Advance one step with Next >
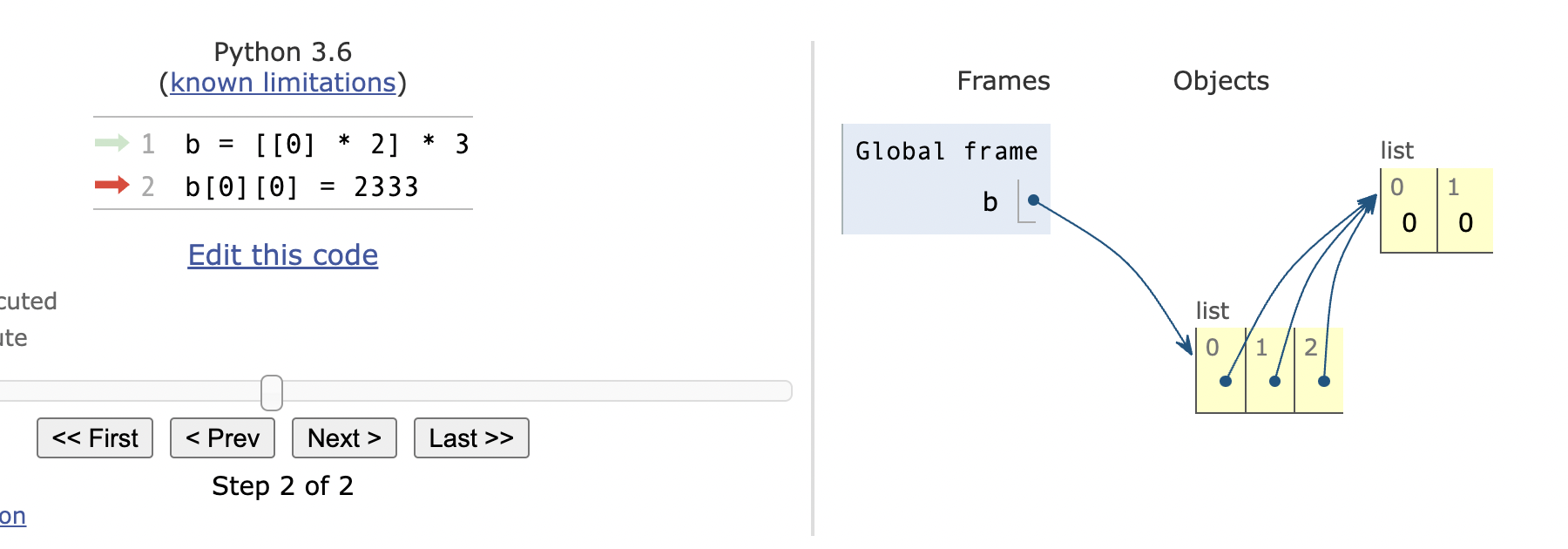Image resolution: width=1568 pixels, height=549 pixels. (x=344, y=437)
